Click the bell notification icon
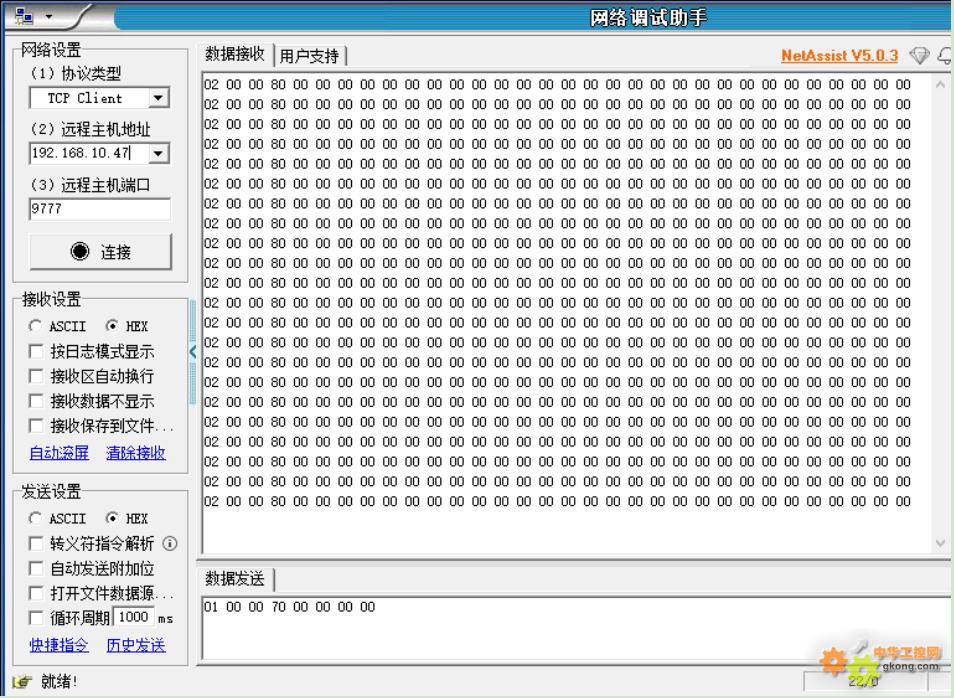 coord(945,56)
